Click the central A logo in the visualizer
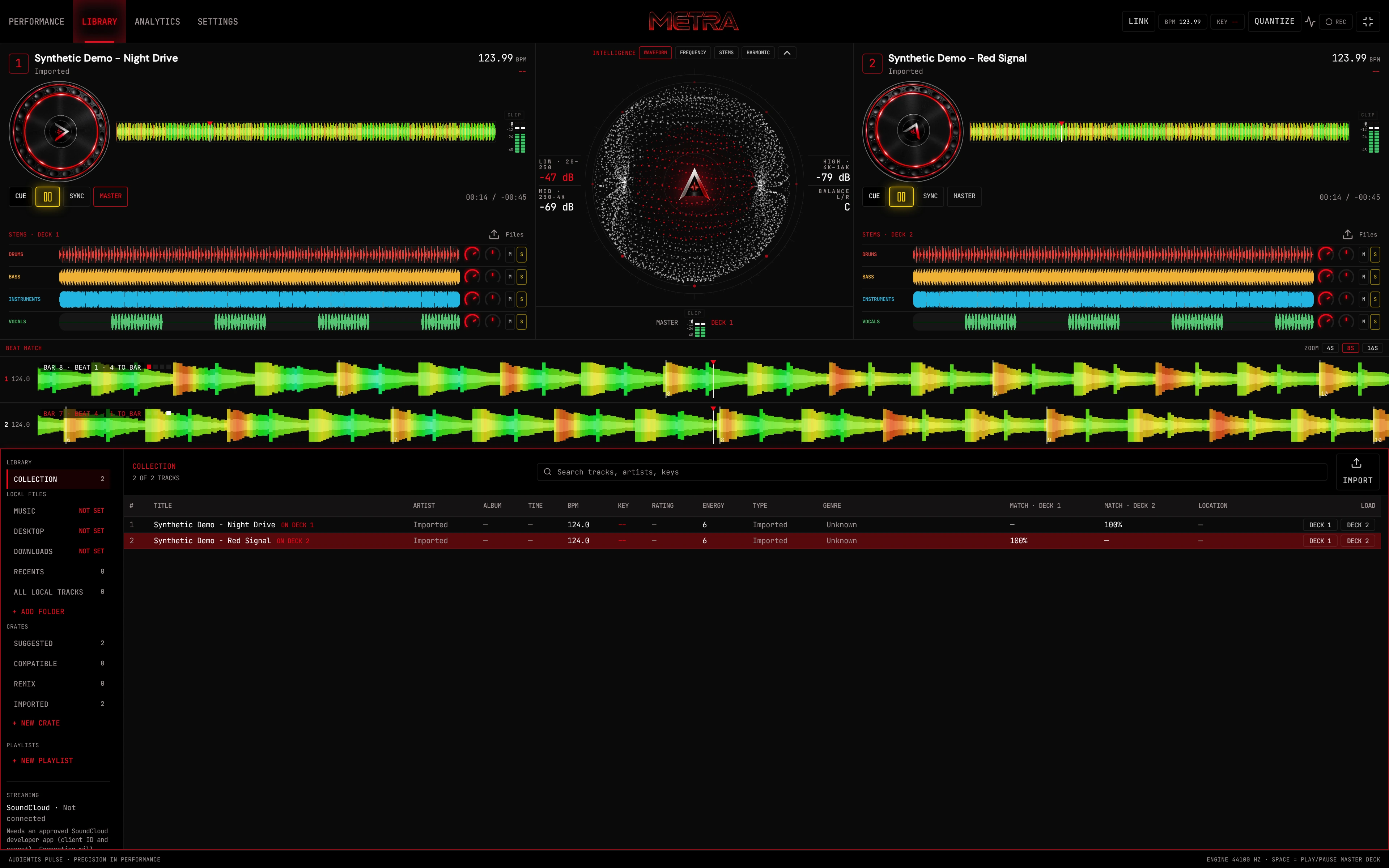The width and height of the screenshot is (1389, 868). coord(694,184)
